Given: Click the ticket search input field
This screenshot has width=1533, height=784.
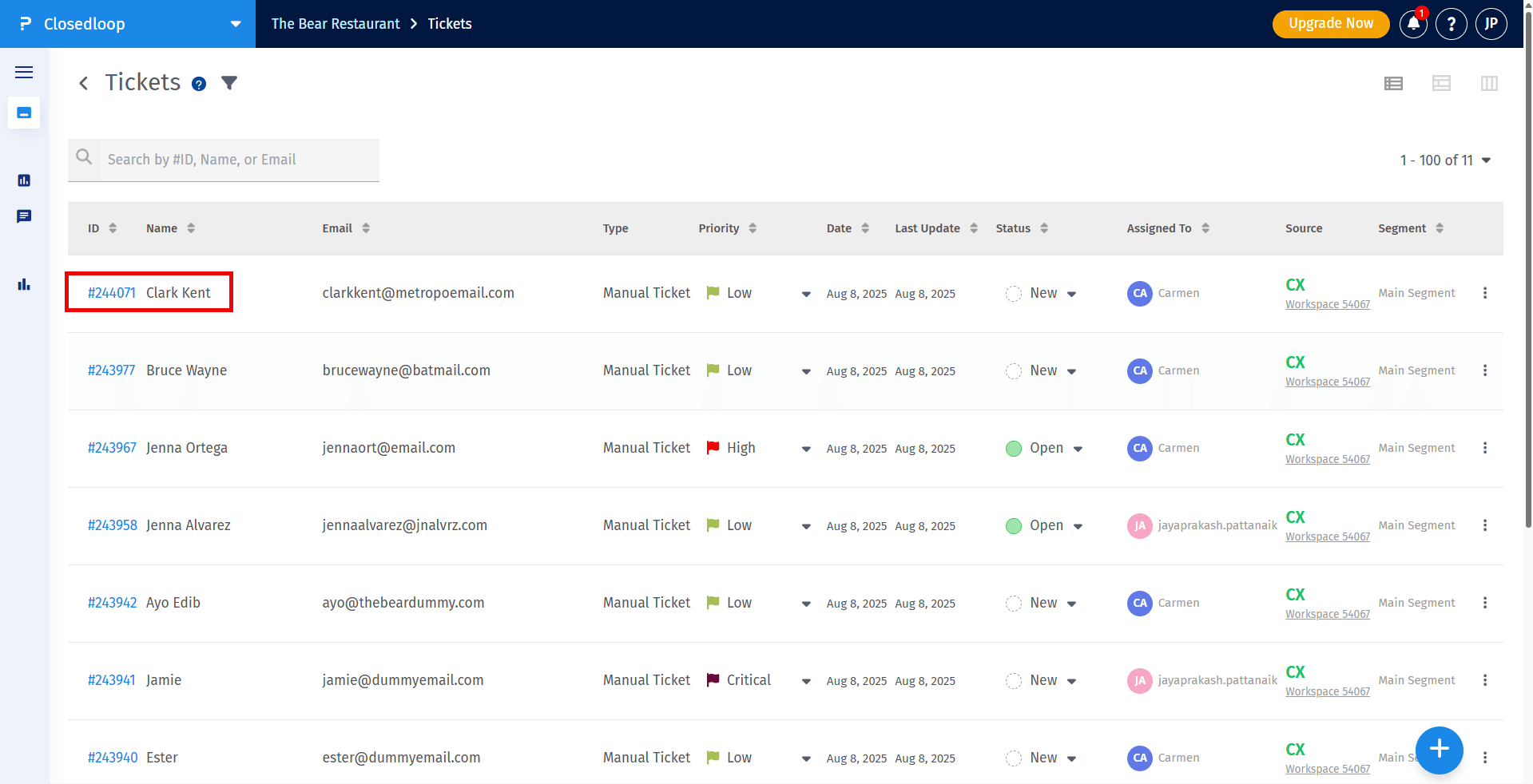Looking at the screenshot, I should coord(240,160).
